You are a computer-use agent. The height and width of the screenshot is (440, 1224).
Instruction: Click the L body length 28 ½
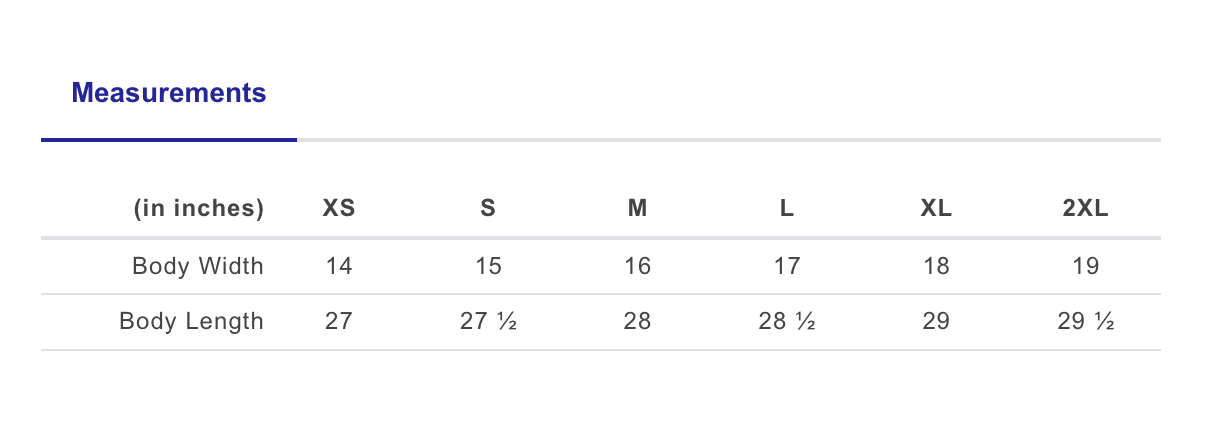[x=787, y=322]
